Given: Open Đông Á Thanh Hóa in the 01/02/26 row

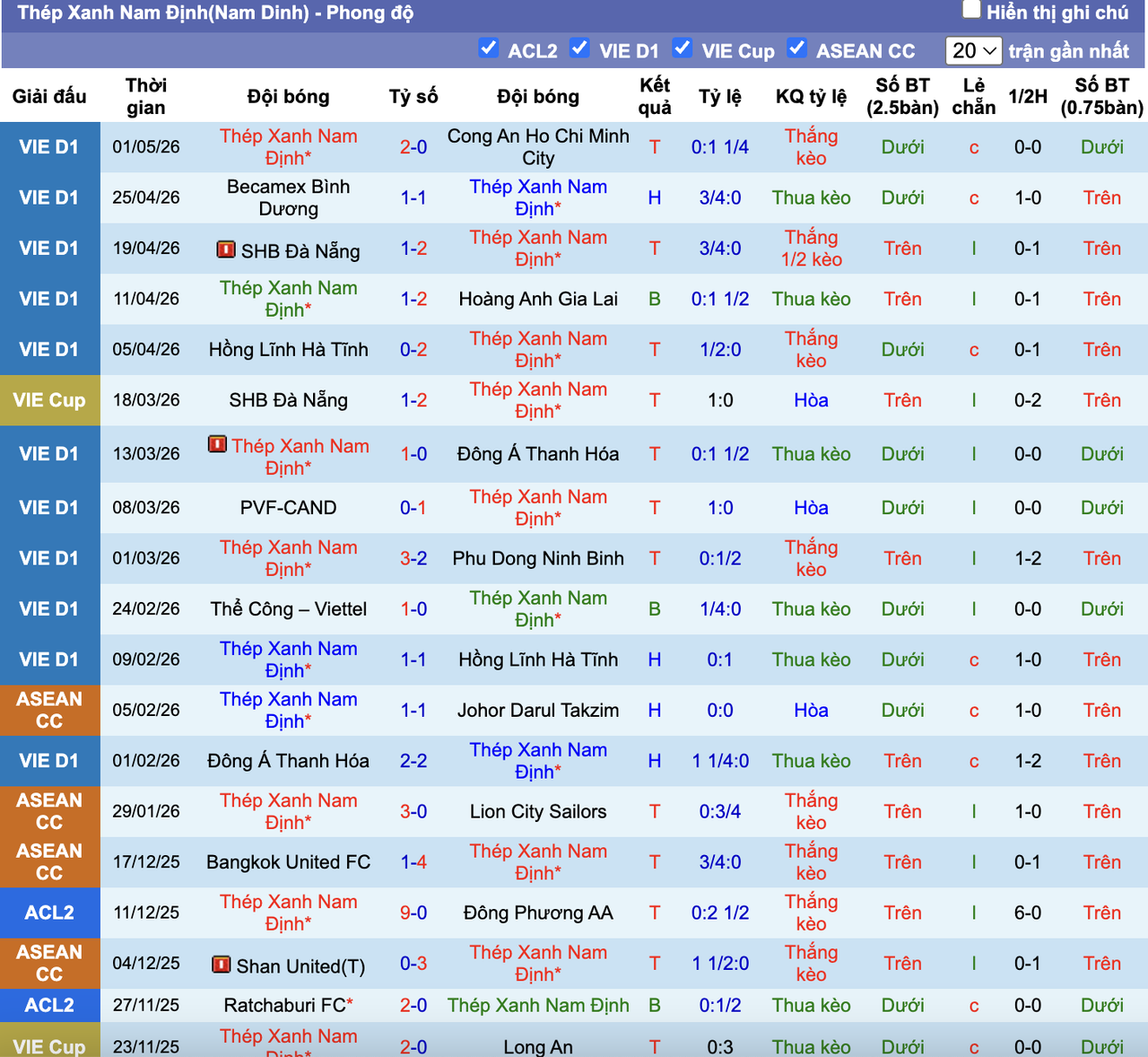Looking at the screenshot, I should pyautogui.click(x=289, y=761).
